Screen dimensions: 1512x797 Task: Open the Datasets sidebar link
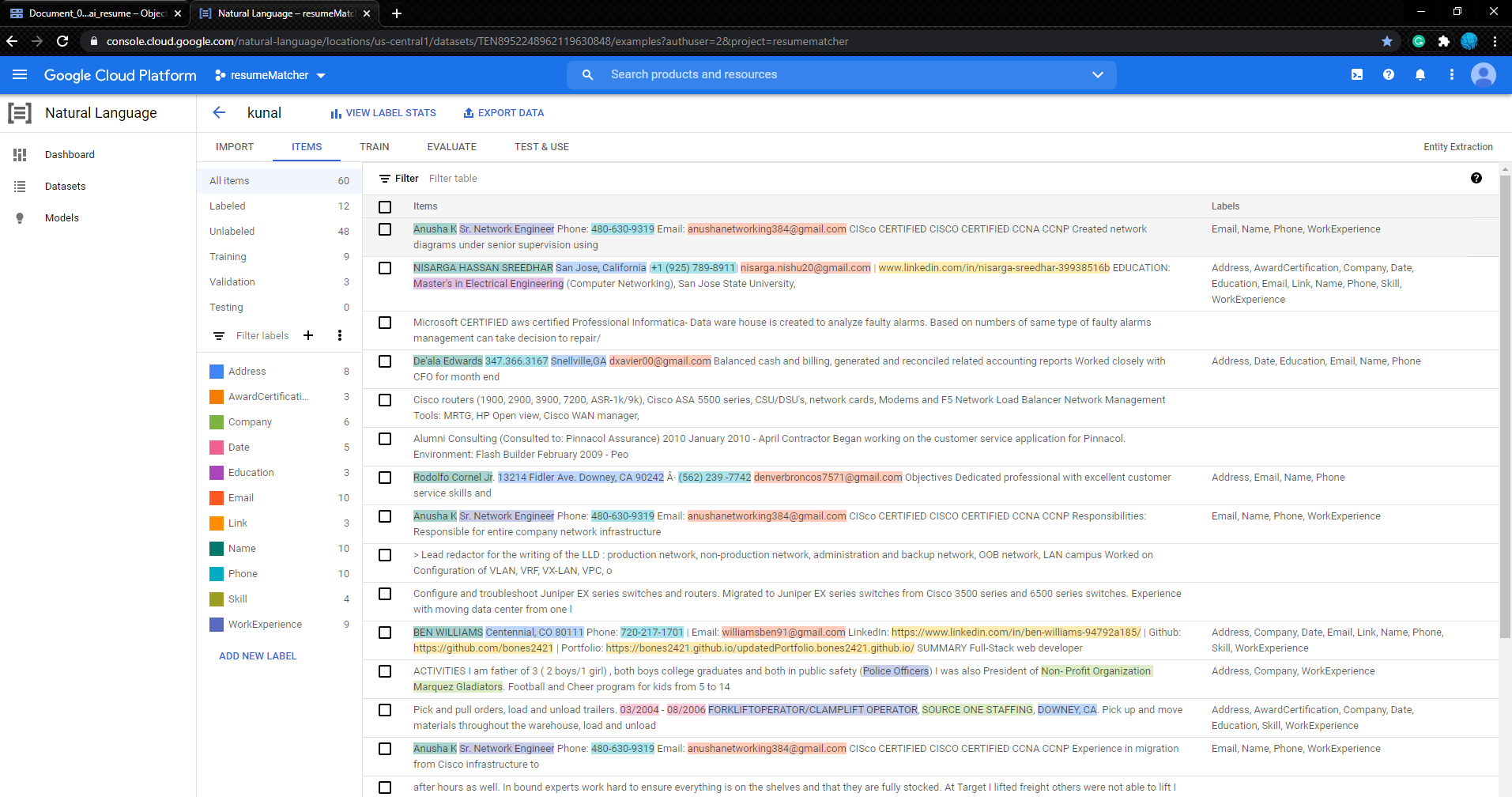click(66, 187)
